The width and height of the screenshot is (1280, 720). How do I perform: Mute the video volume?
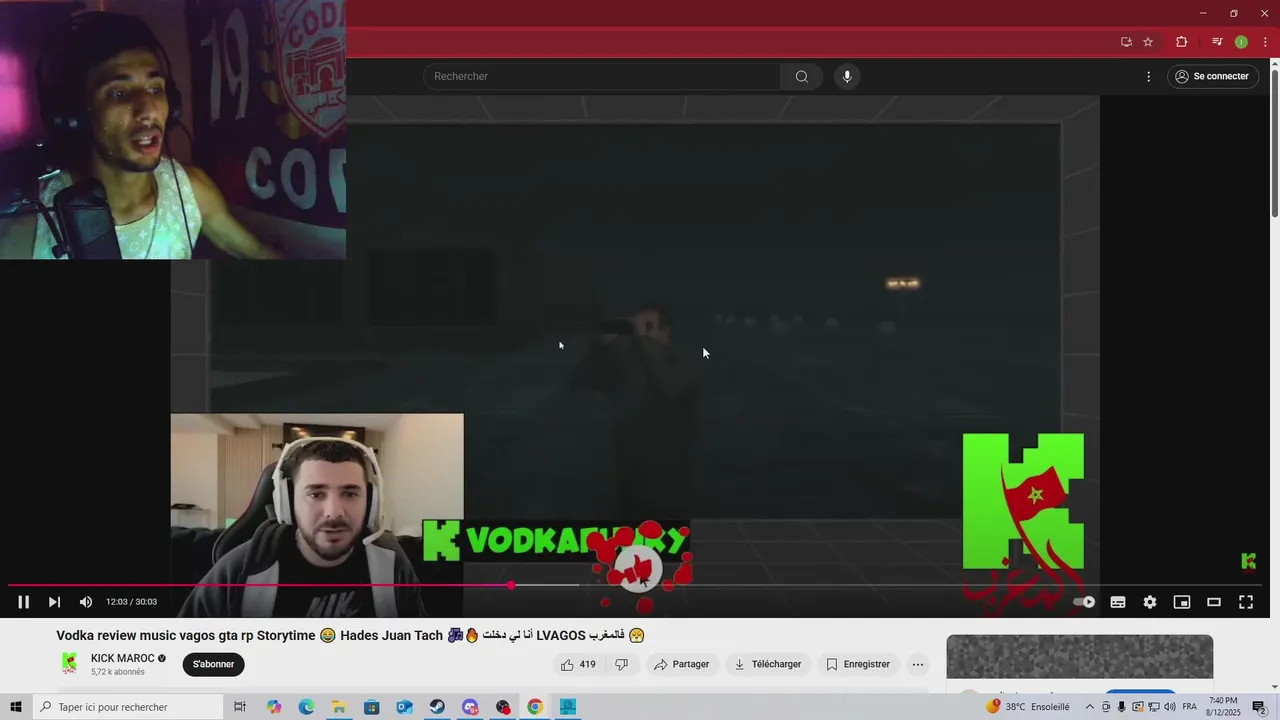(x=86, y=602)
